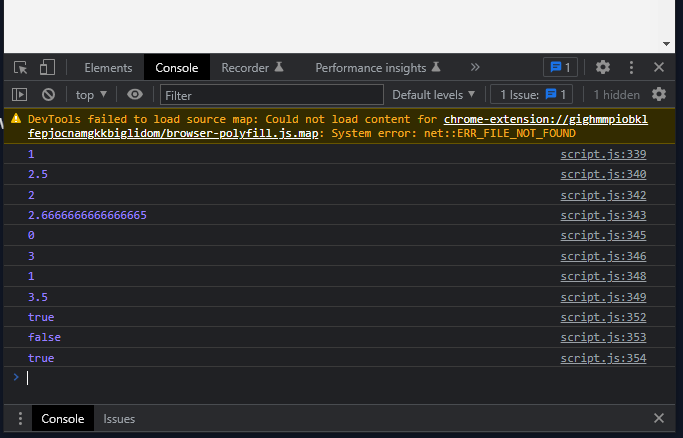This screenshot has width=683, height=438.
Task: Open the three-dot customize DevTools menu
Action: pyautogui.click(x=631, y=67)
